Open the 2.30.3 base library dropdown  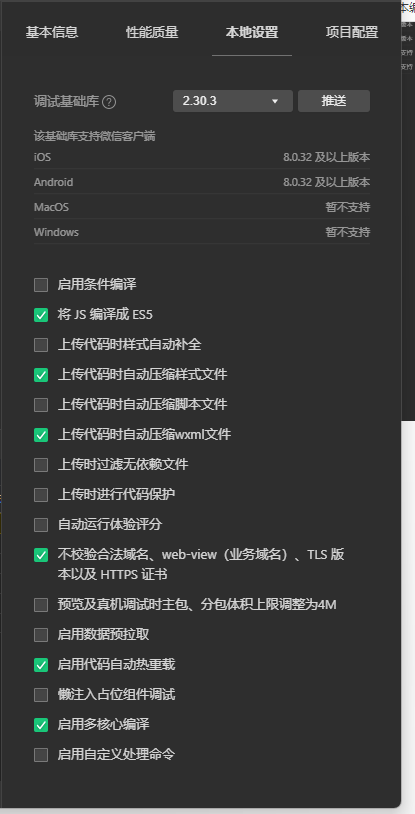[x=233, y=101]
